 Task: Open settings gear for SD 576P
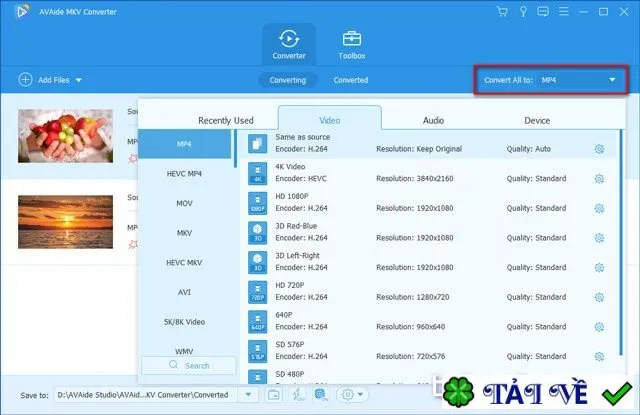pos(599,357)
